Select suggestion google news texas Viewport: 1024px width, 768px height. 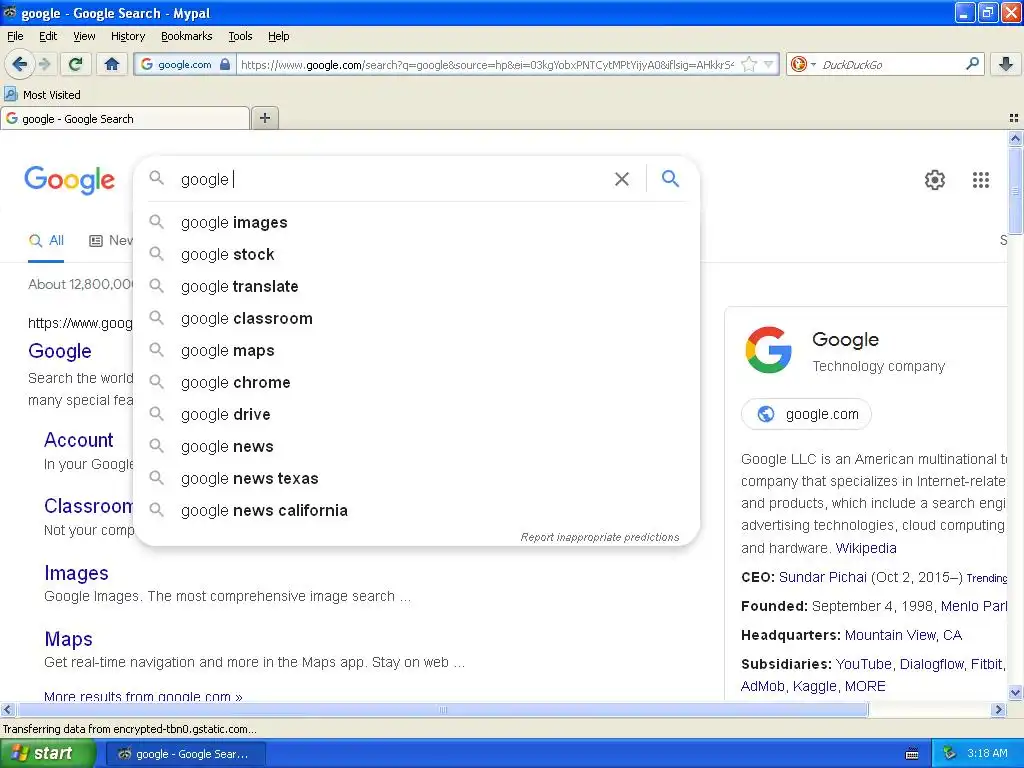[x=417, y=479]
